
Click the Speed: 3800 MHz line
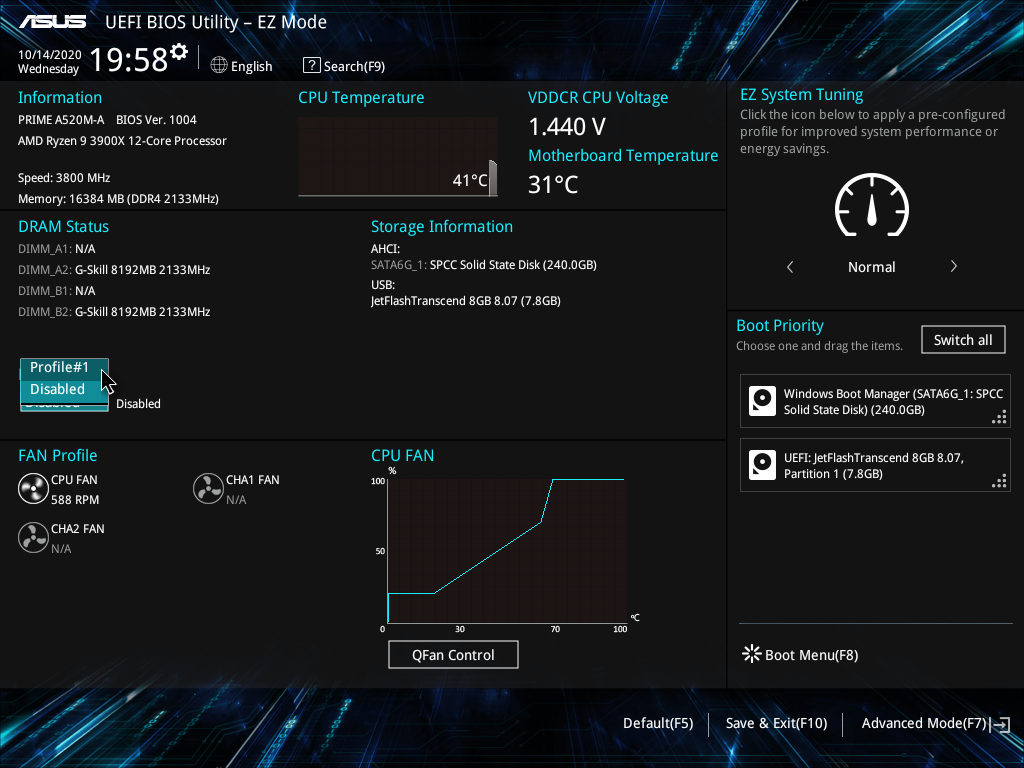pyautogui.click(x=64, y=178)
